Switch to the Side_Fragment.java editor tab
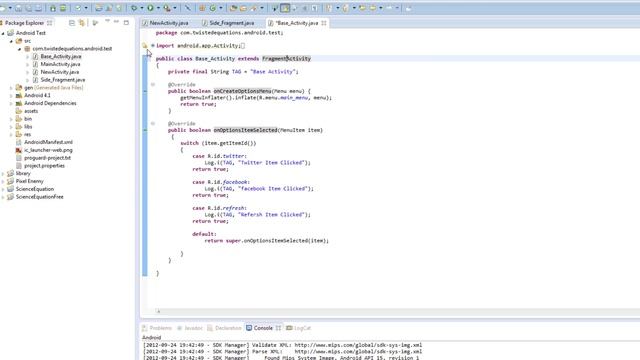 pyautogui.click(x=229, y=23)
